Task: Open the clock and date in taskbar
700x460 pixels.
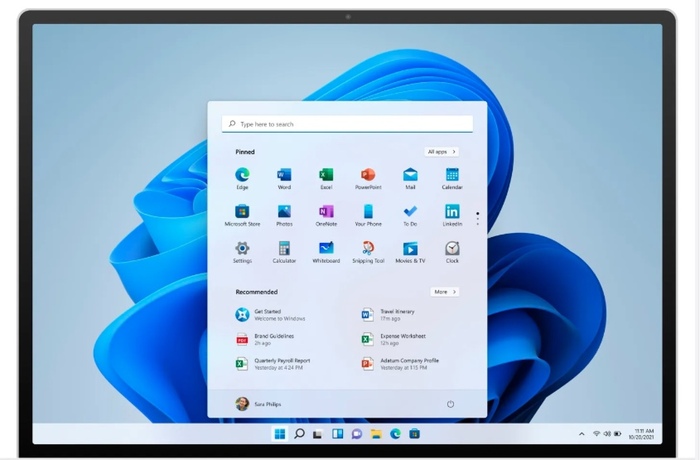Action: pyautogui.click(x=642, y=434)
